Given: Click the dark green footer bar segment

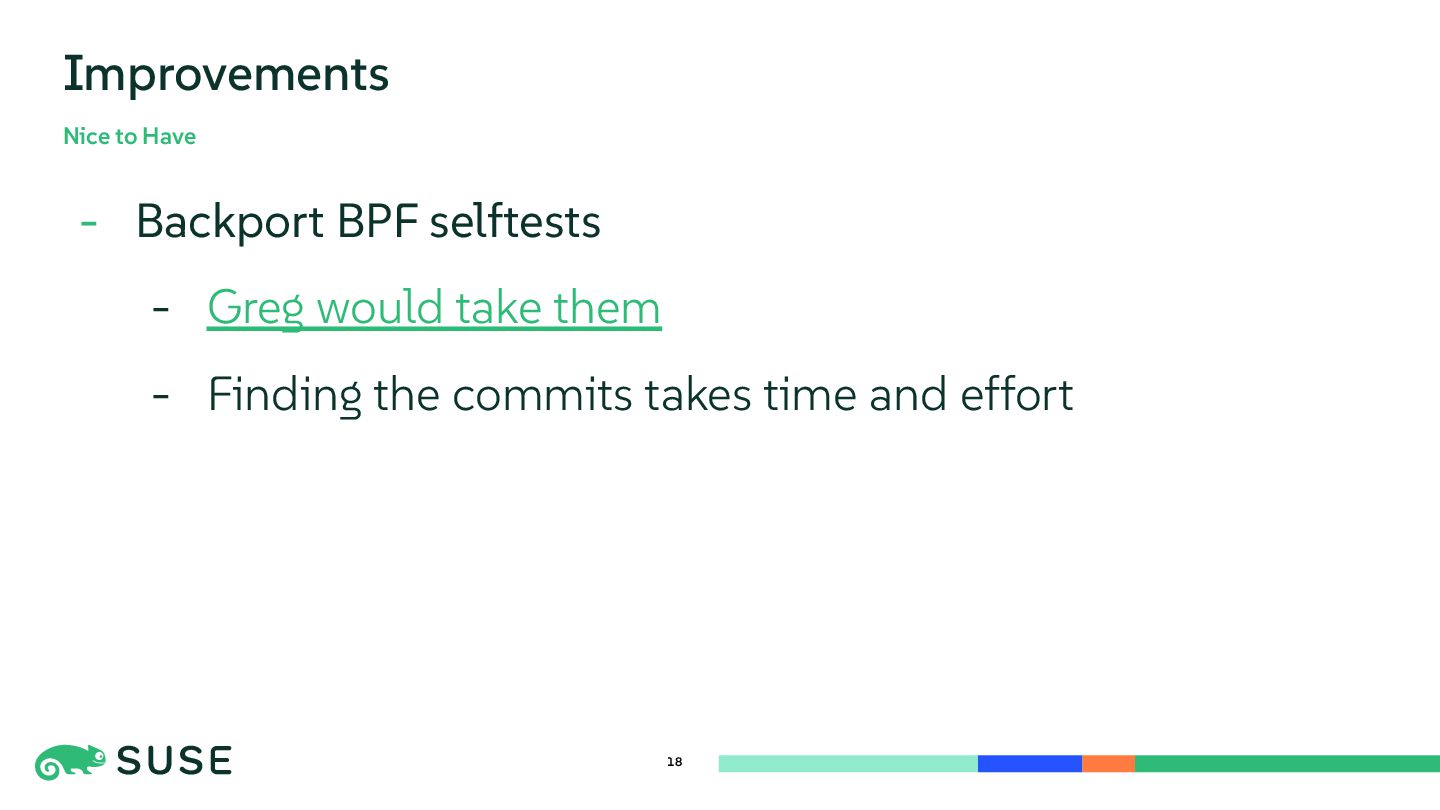Looking at the screenshot, I should [1287, 764].
